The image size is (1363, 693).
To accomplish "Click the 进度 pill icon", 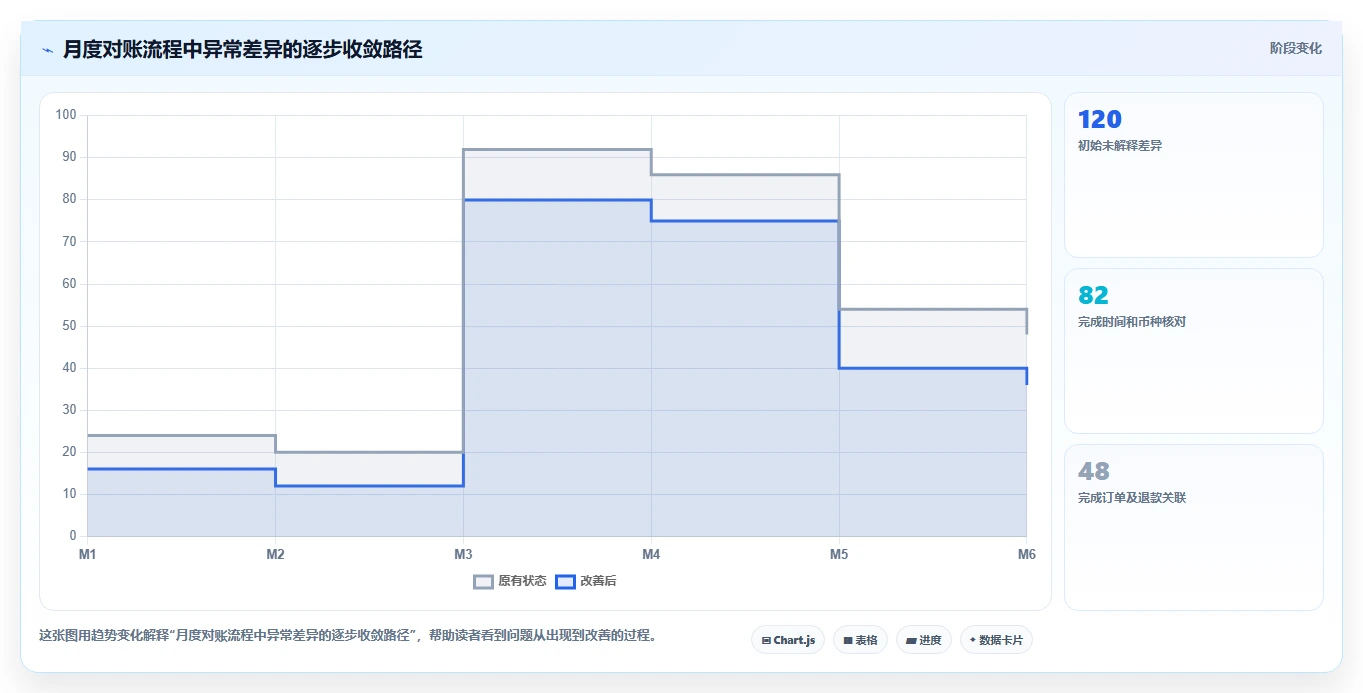I will click(x=911, y=640).
